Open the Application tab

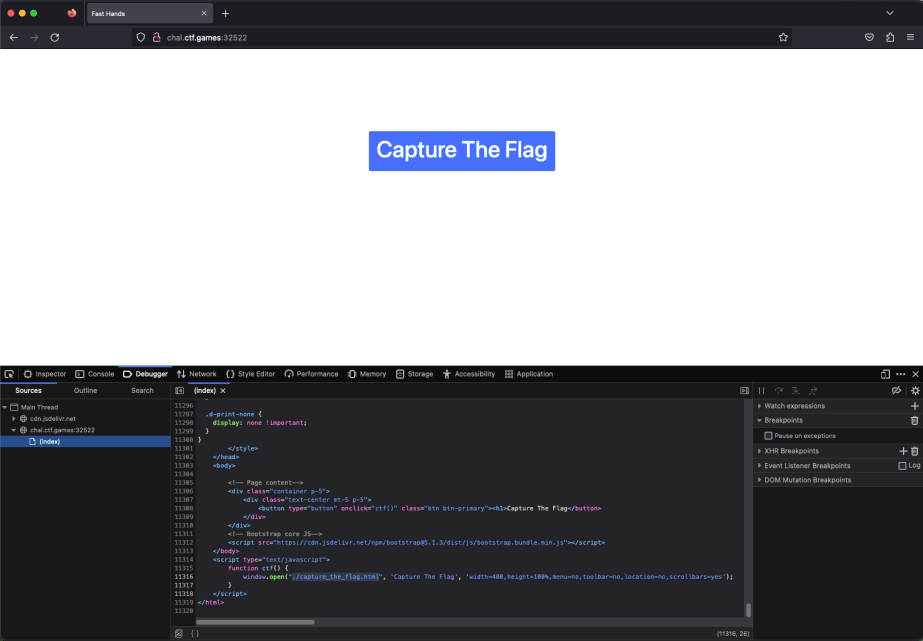(529, 374)
